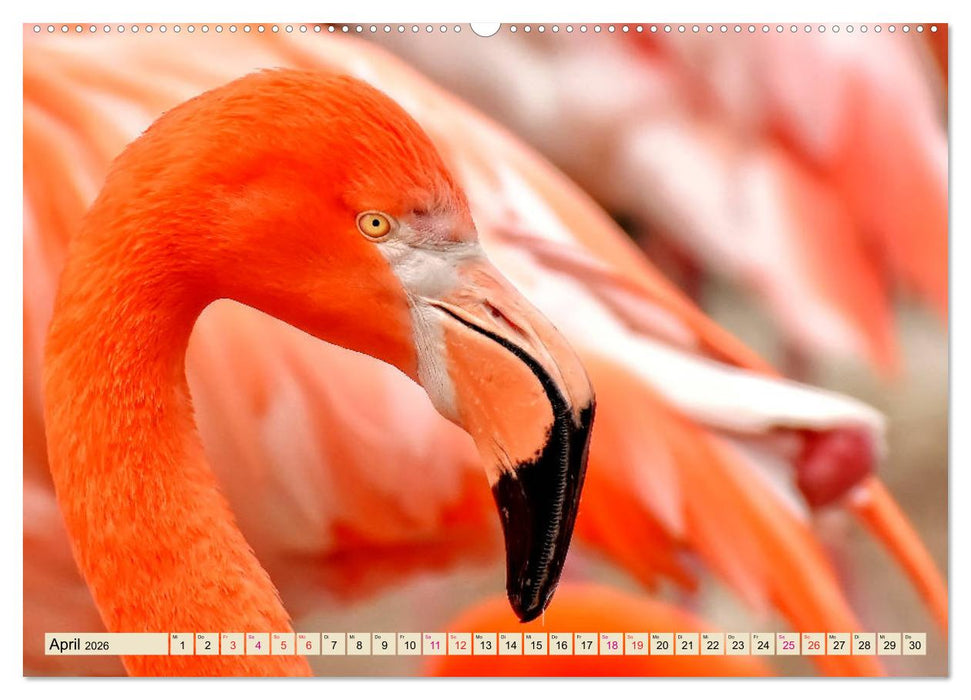Select date 1 labeled Mi in April
The width and height of the screenshot is (971, 700).
pyautogui.click(x=181, y=648)
